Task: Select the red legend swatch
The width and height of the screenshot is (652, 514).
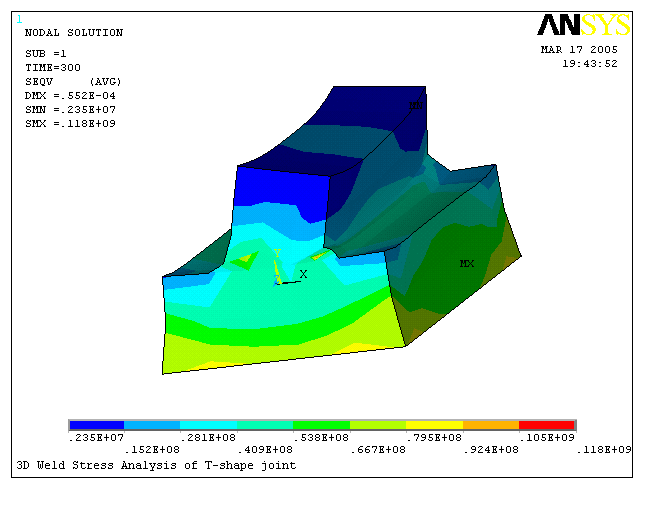Action: coord(547,425)
